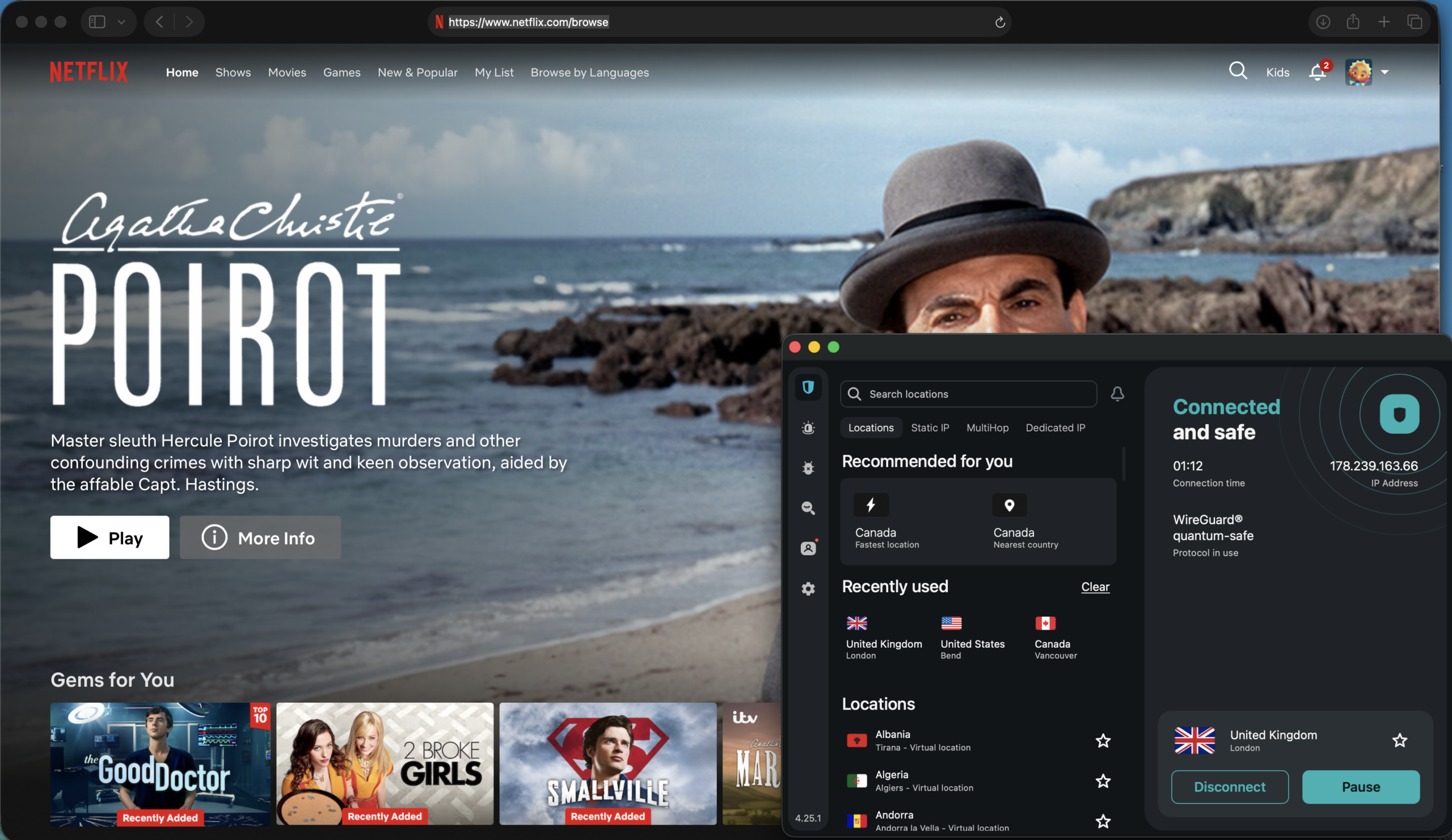Click the Safari reload page icon
Screen dimensions: 1452x840
[x=1000, y=22]
